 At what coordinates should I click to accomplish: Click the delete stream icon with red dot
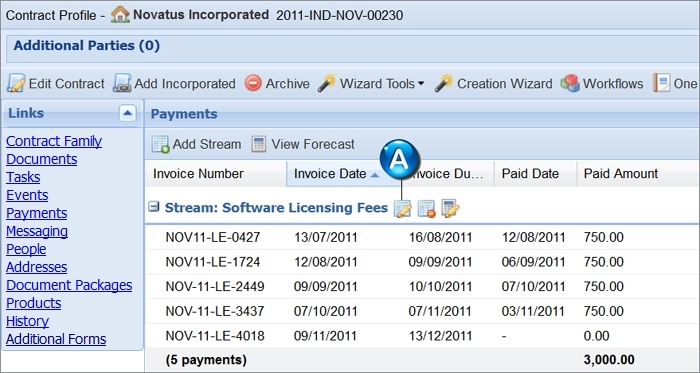(426, 208)
